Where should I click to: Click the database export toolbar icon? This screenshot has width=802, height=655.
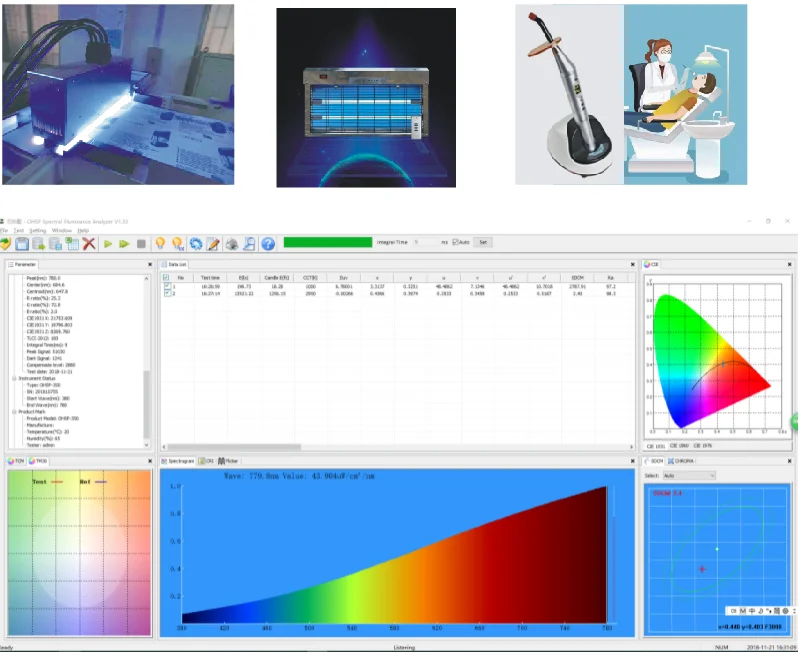[39, 244]
